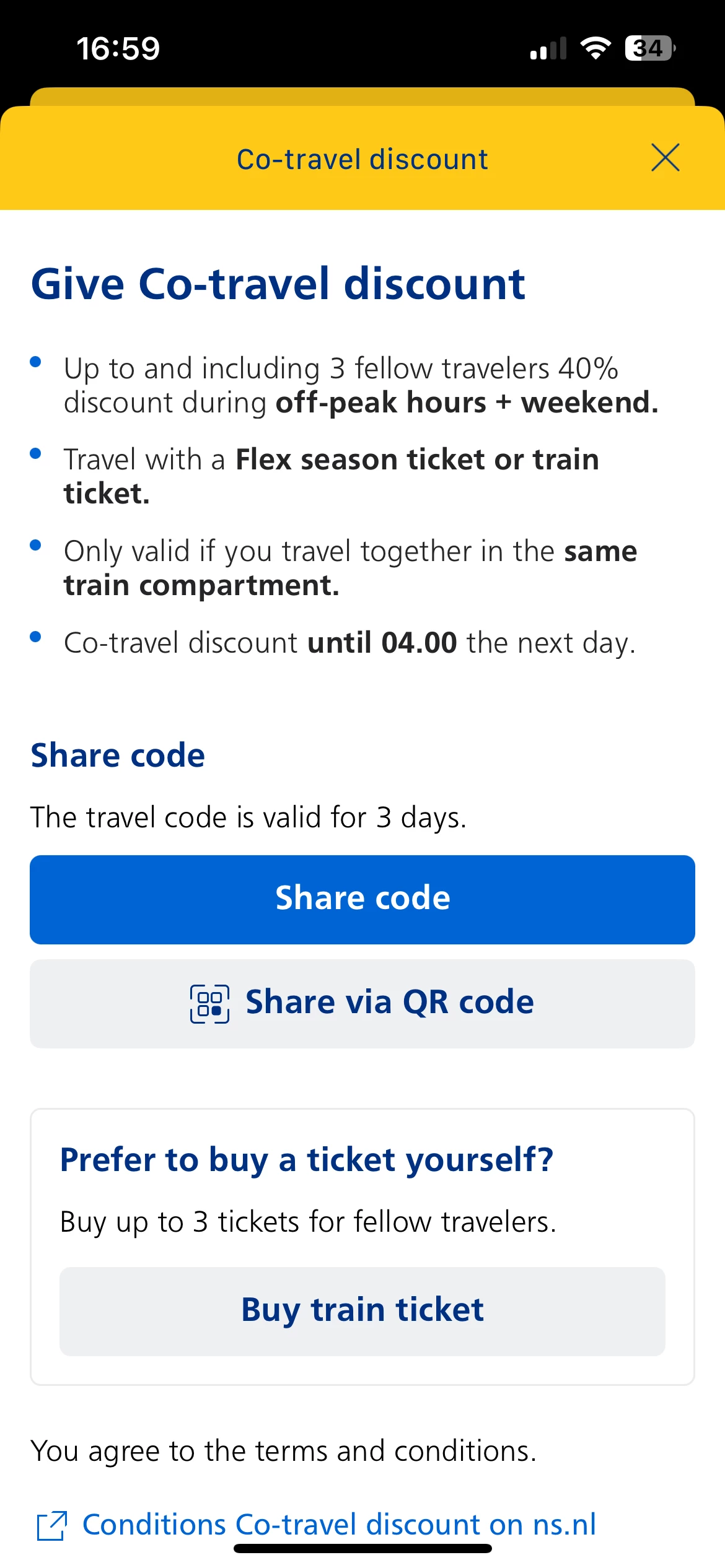Tap the Prefer to buy a ticket yourself heading
725x1568 pixels.
pos(306,1159)
